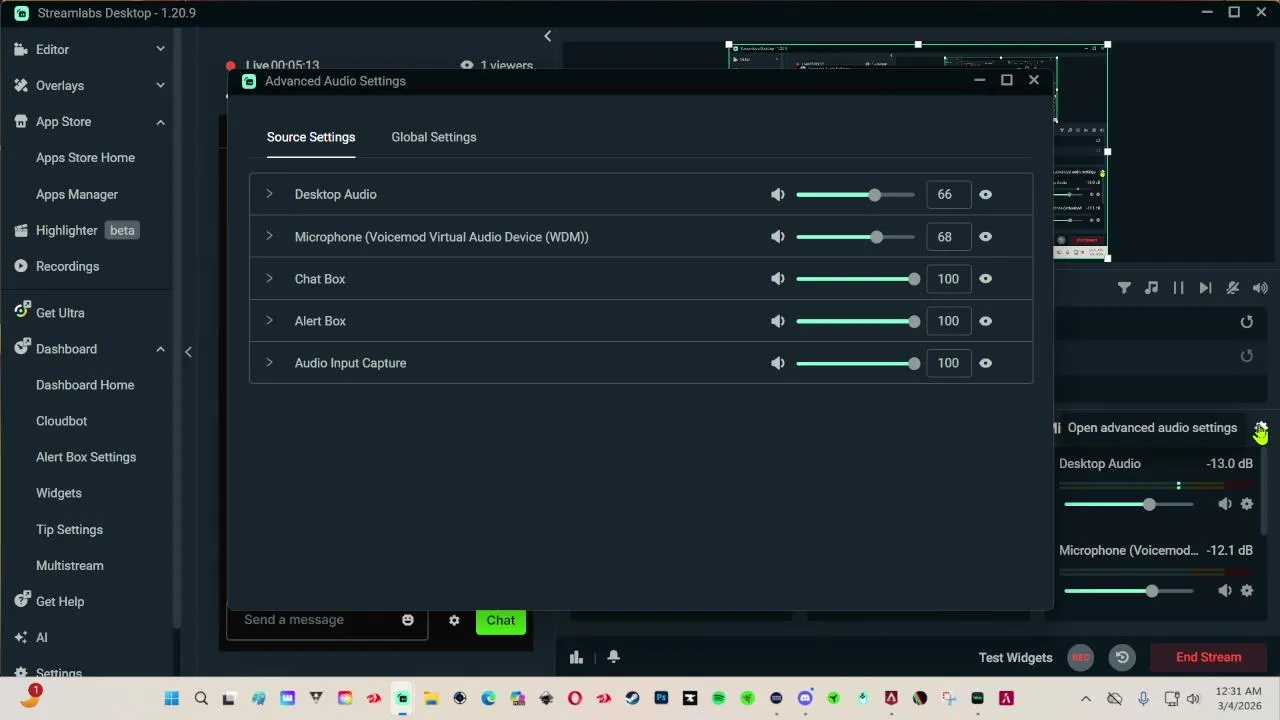Image resolution: width=1280 pixels, height=720 pixels.
Task: Click the replay buffer icon near REC
Action: 1122,658
